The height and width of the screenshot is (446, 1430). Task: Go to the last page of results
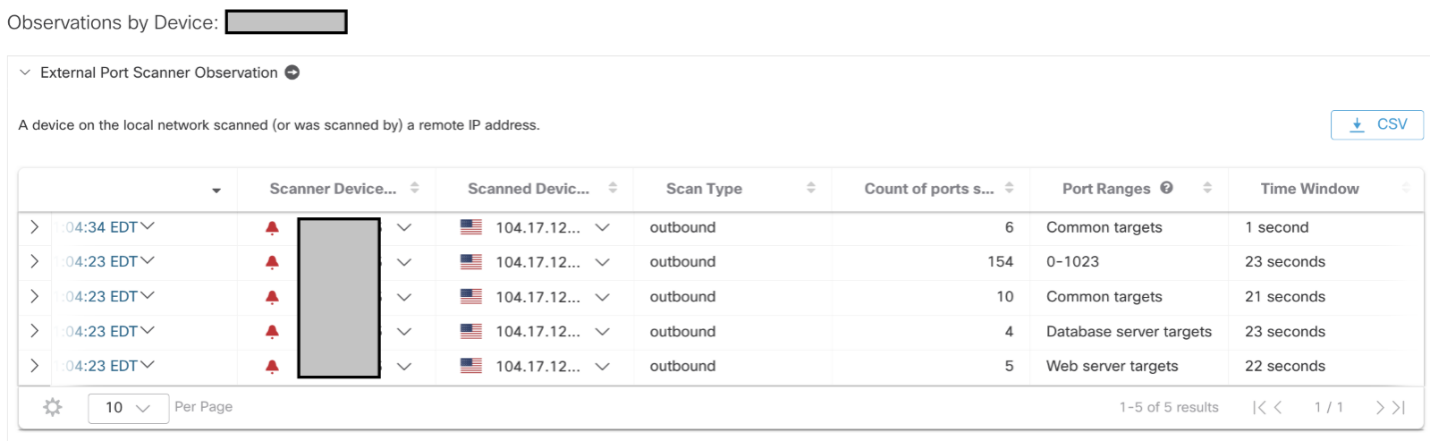(x=1397, y=407)
